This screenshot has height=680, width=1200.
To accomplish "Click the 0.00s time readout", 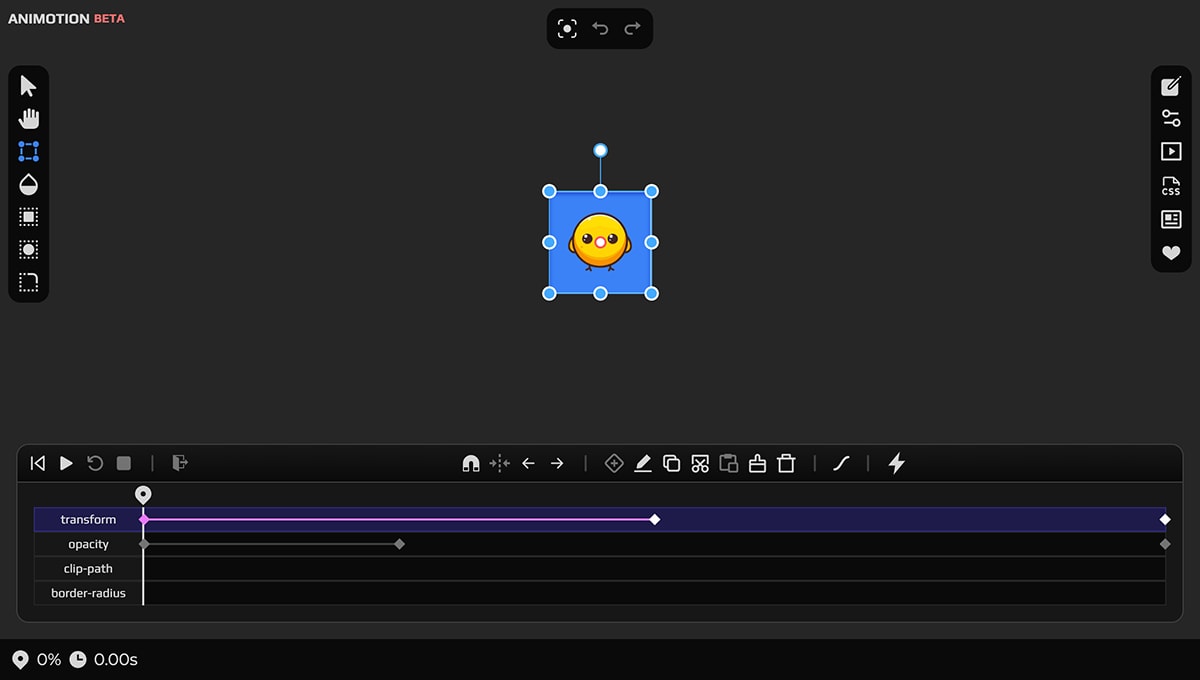I will click(116, 660).
